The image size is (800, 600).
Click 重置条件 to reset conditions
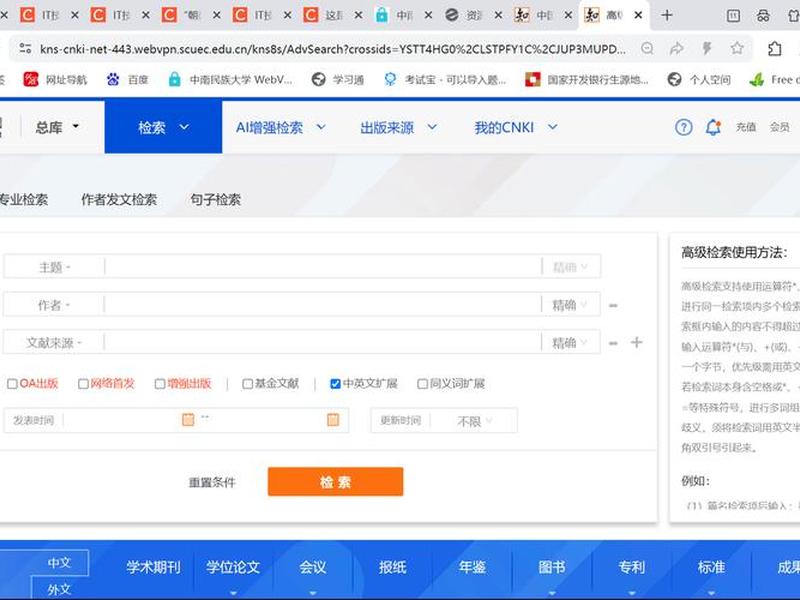pyautogui.click(x=212, y=482)
